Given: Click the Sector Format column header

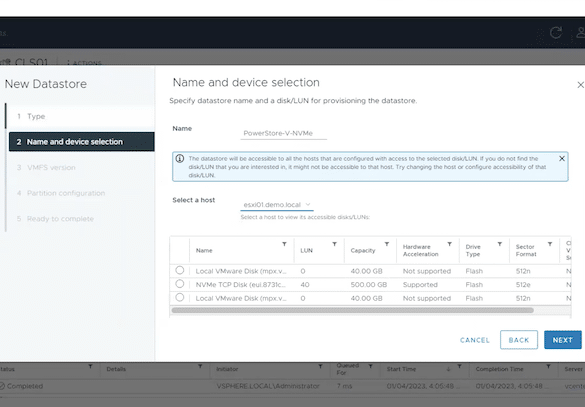Looking at the screenshot, I should coord(526,250).
